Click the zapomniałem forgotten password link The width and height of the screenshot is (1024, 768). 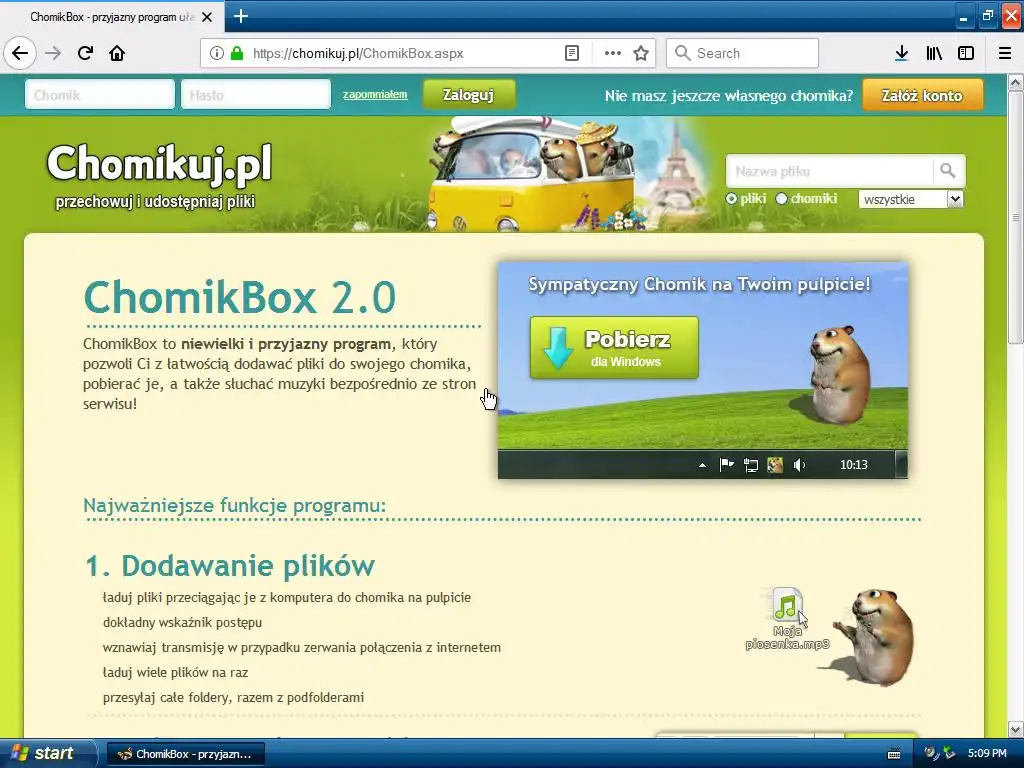point(375,95)
